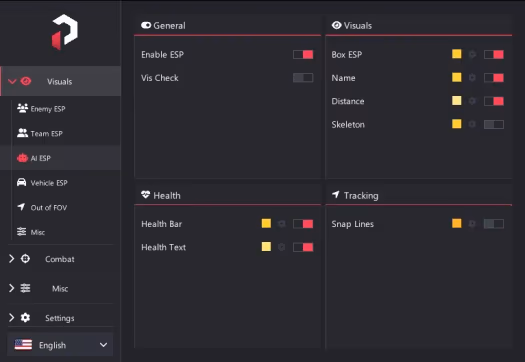Click the Enable ESP label text
This screenshot has width=525, height=362.
point(162,55)
